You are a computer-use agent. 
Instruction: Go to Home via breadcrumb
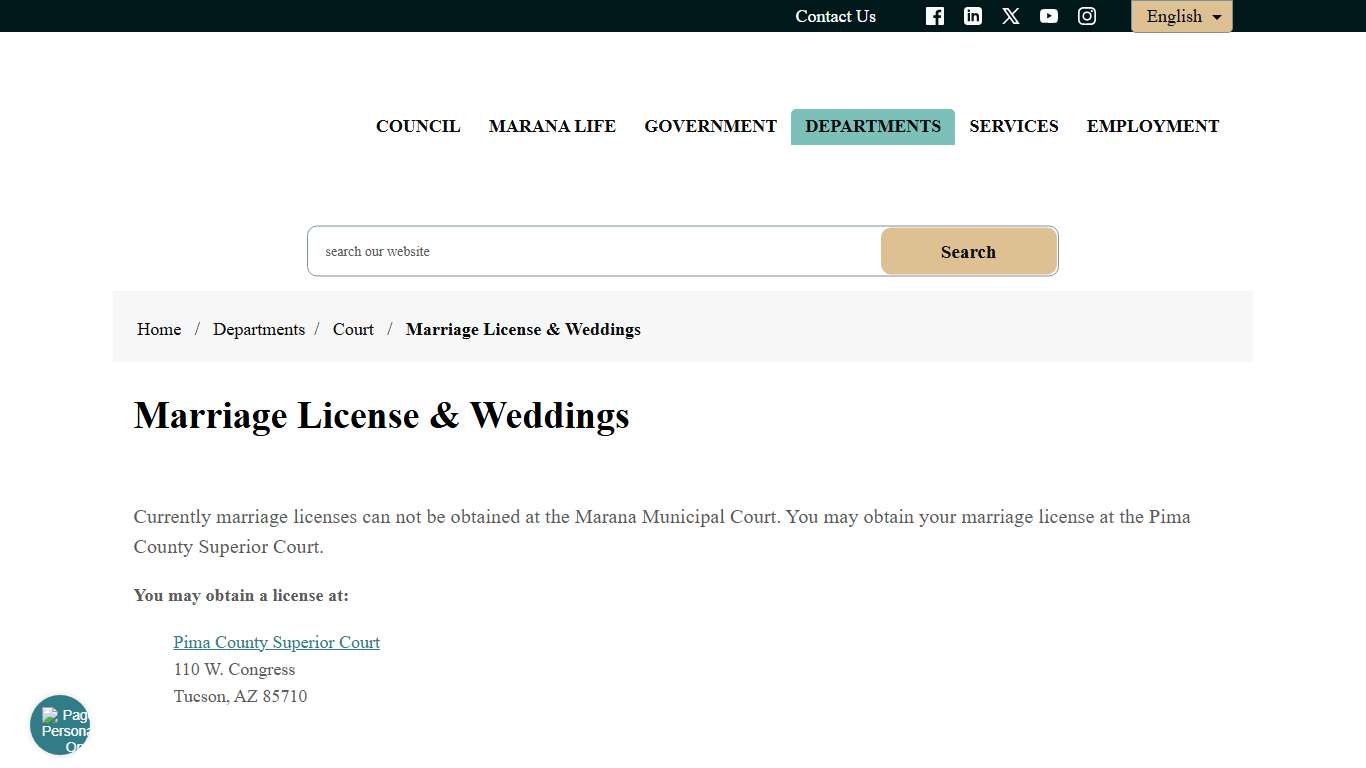(x=158, y=329)
